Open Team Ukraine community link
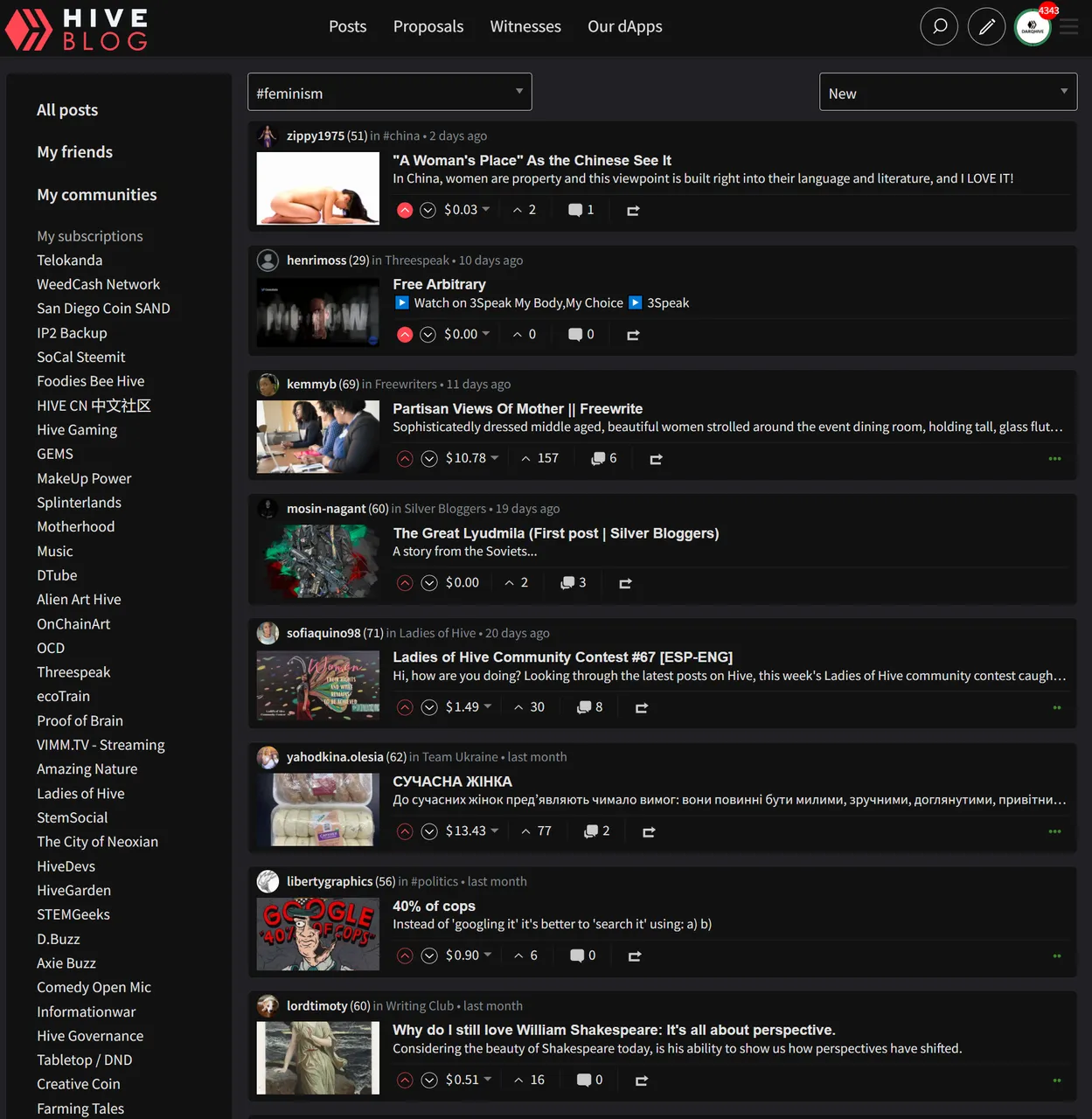 tap(460, 757)
